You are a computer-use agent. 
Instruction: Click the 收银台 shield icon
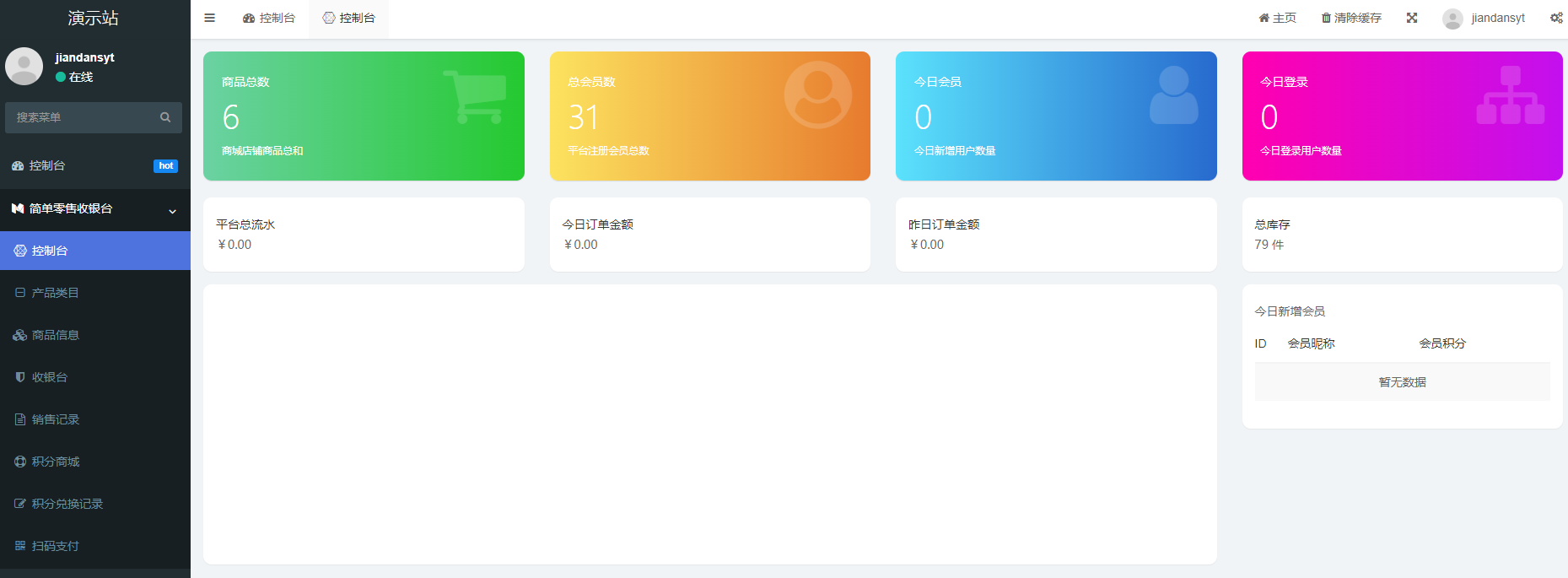click(x=20, y=377)
